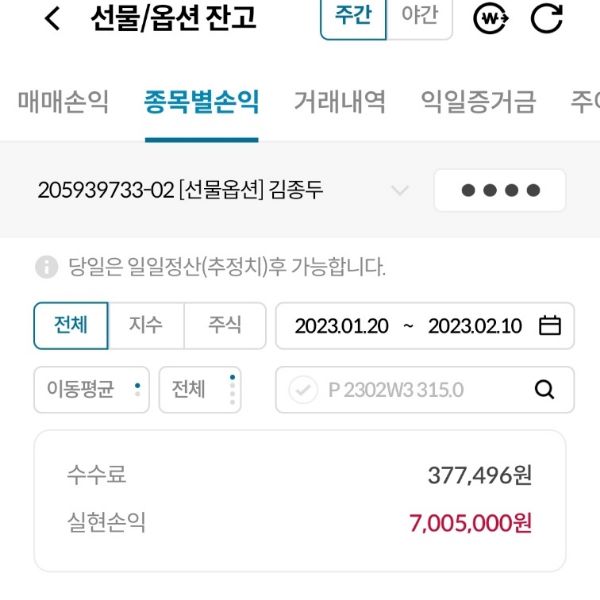The image size is (600, 600).
Task: Open the won currency conversion icon
Action: tap(490, 18)
